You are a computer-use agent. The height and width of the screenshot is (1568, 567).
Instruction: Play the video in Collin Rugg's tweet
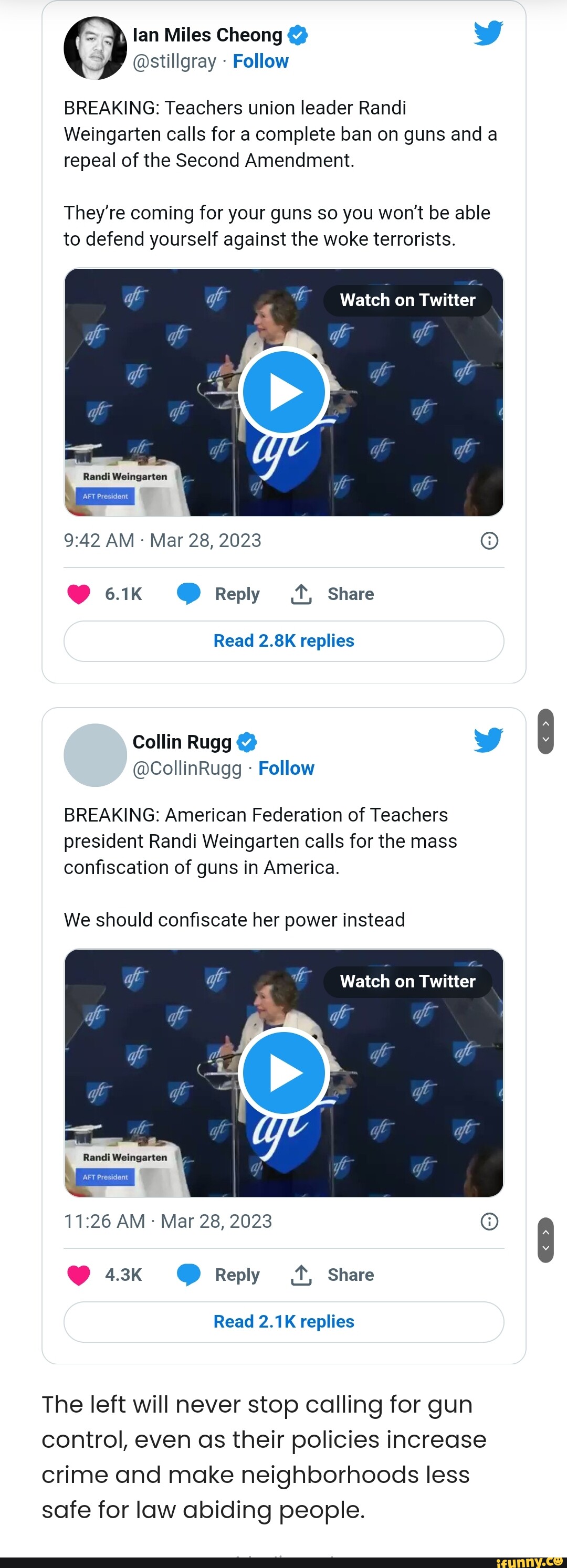tap(284, 1073)
